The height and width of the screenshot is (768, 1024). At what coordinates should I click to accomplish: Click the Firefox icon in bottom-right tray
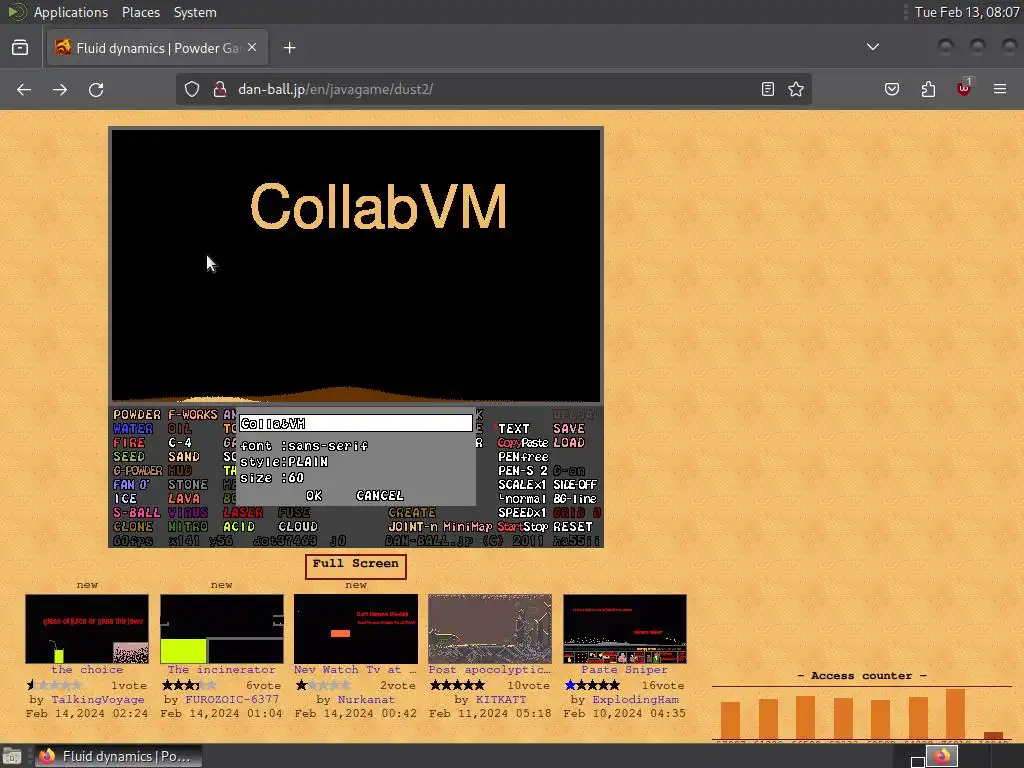click(x=942, y=756)
